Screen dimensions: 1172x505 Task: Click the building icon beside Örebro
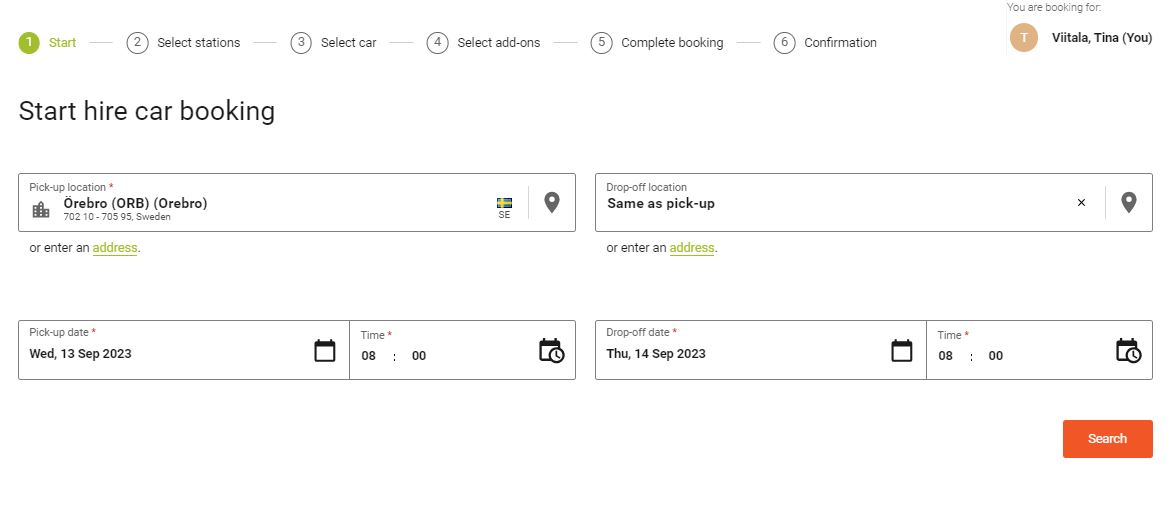41,210
